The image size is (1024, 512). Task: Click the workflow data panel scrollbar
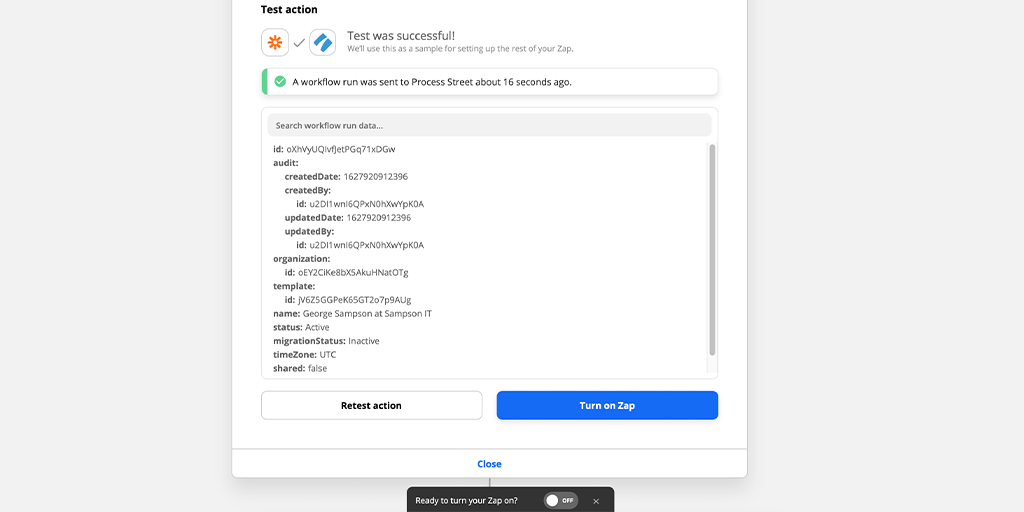712,250
